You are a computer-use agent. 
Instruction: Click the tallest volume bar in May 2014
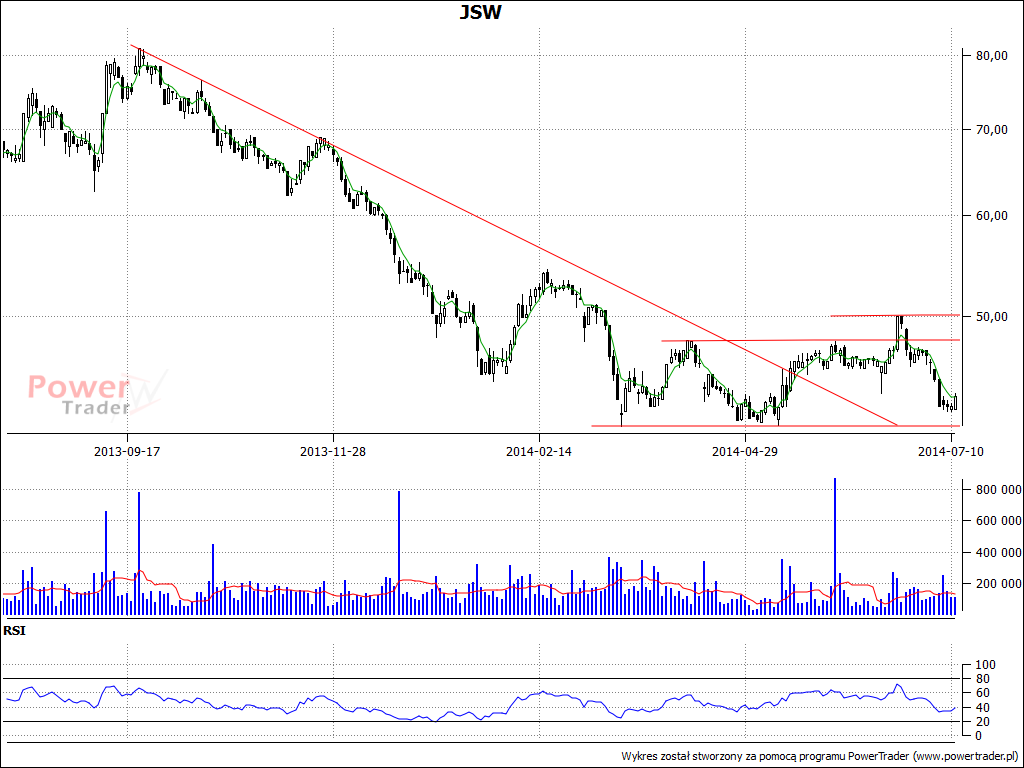(x=835, y=546)
